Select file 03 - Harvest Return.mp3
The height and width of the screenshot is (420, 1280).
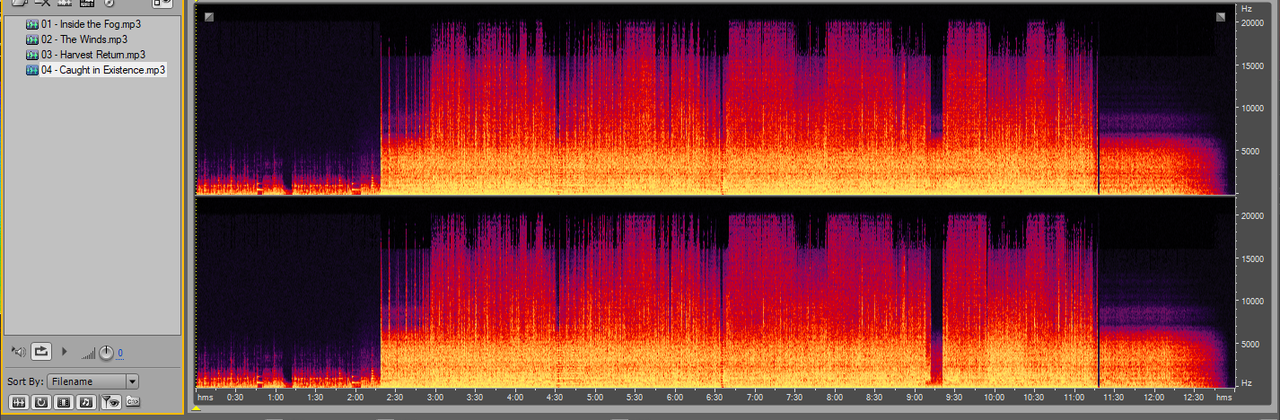(x=93, y=54)
